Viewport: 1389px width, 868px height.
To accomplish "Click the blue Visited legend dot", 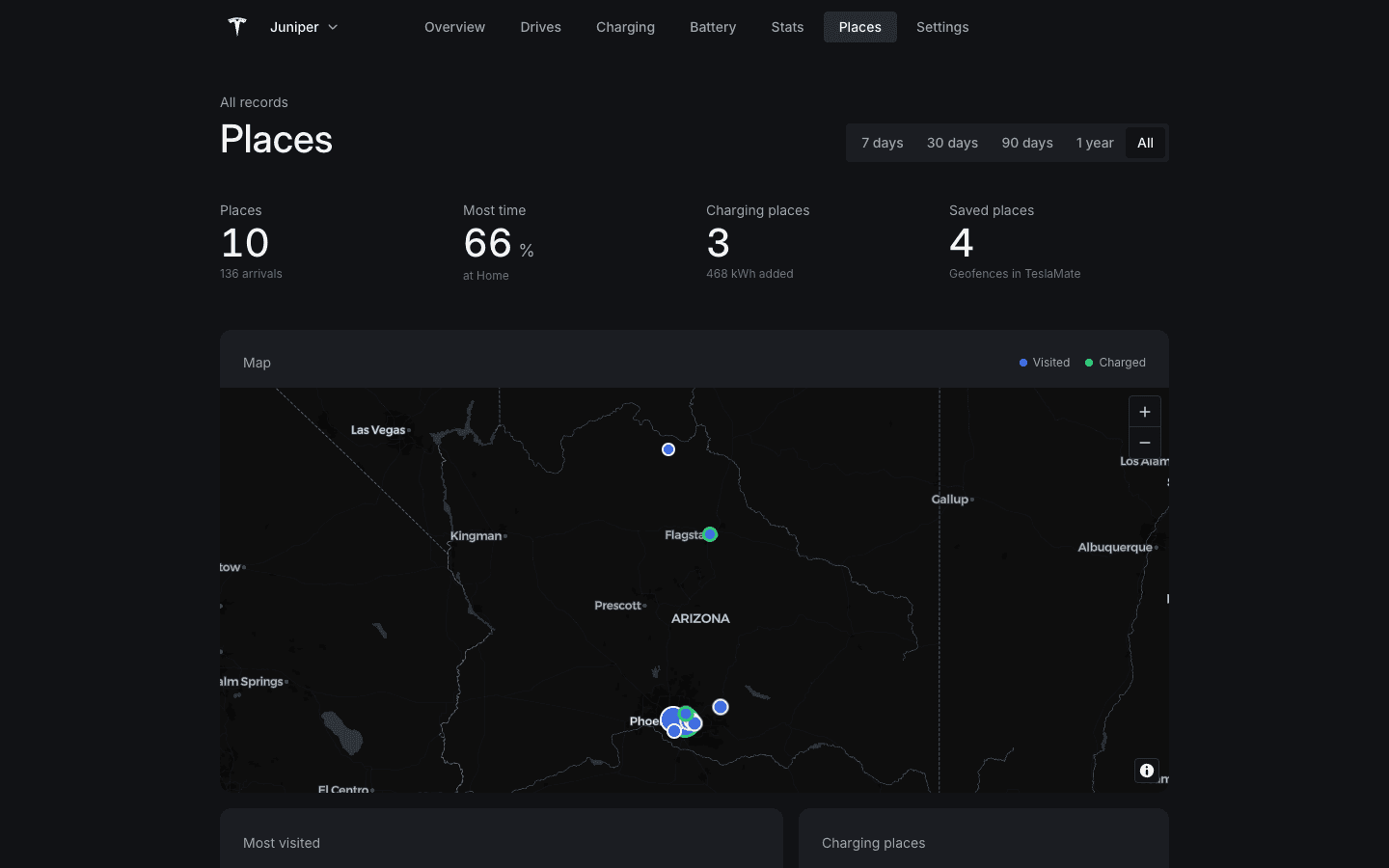I will (1023, 363).
